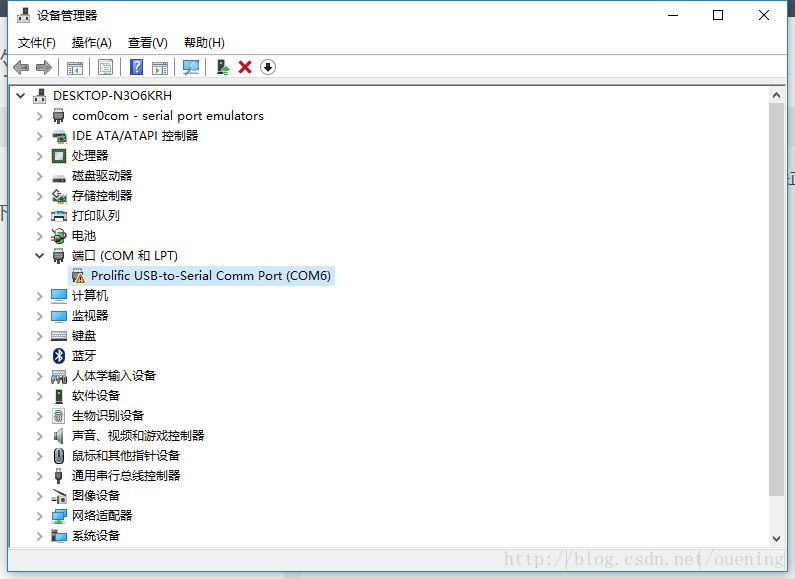Click the 图像设备 camera icon
795x579 pixels.
click(x=59, y=496)
